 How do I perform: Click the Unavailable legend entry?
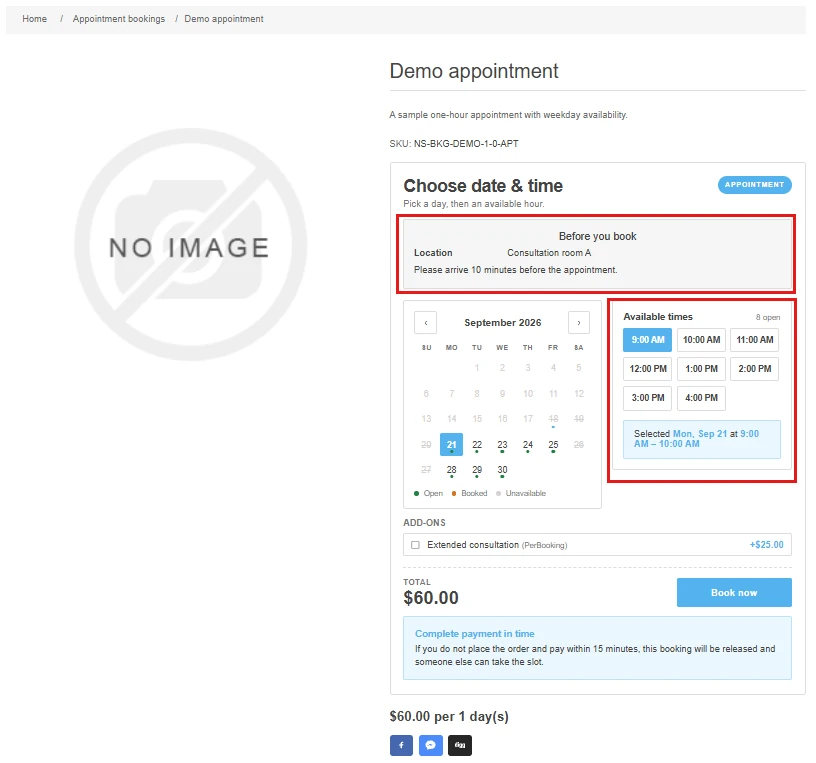[521, 493]
